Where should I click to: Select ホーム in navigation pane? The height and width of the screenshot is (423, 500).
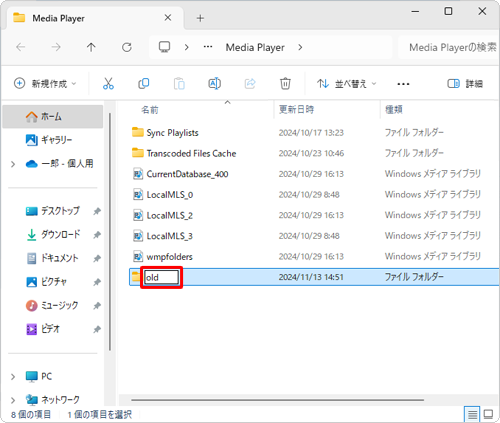53,117
